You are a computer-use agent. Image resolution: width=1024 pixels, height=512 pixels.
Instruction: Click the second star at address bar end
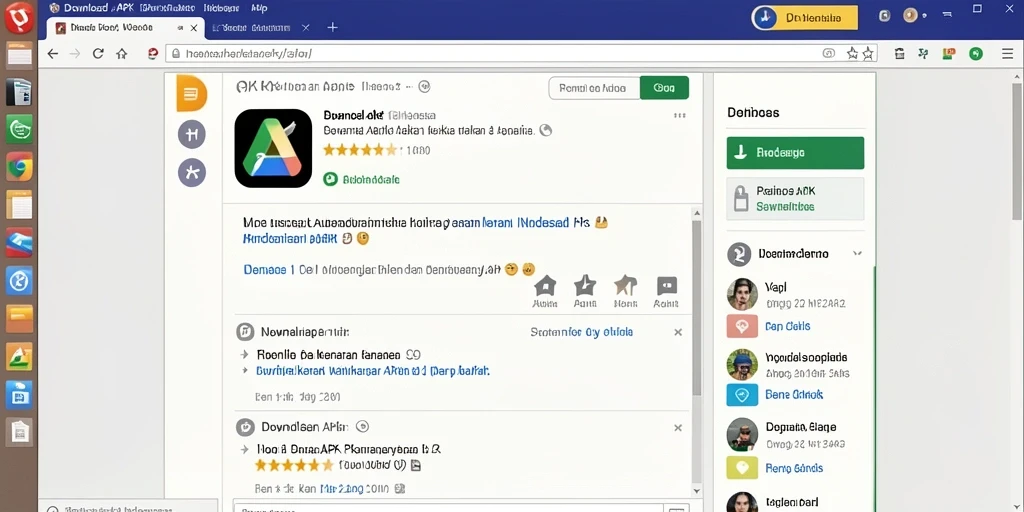868,54
